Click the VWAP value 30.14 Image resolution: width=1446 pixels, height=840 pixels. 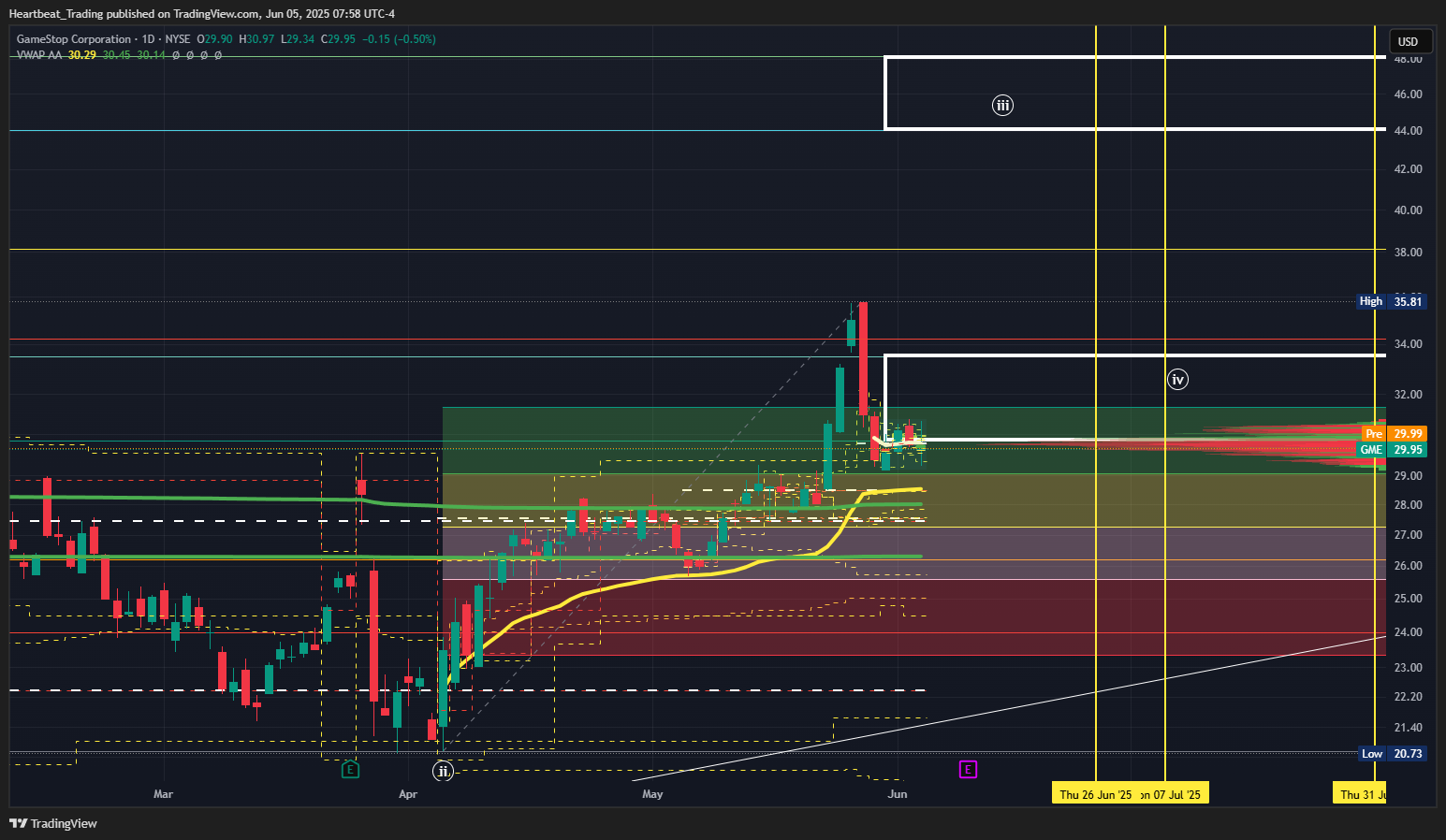[x=151, y=55]
